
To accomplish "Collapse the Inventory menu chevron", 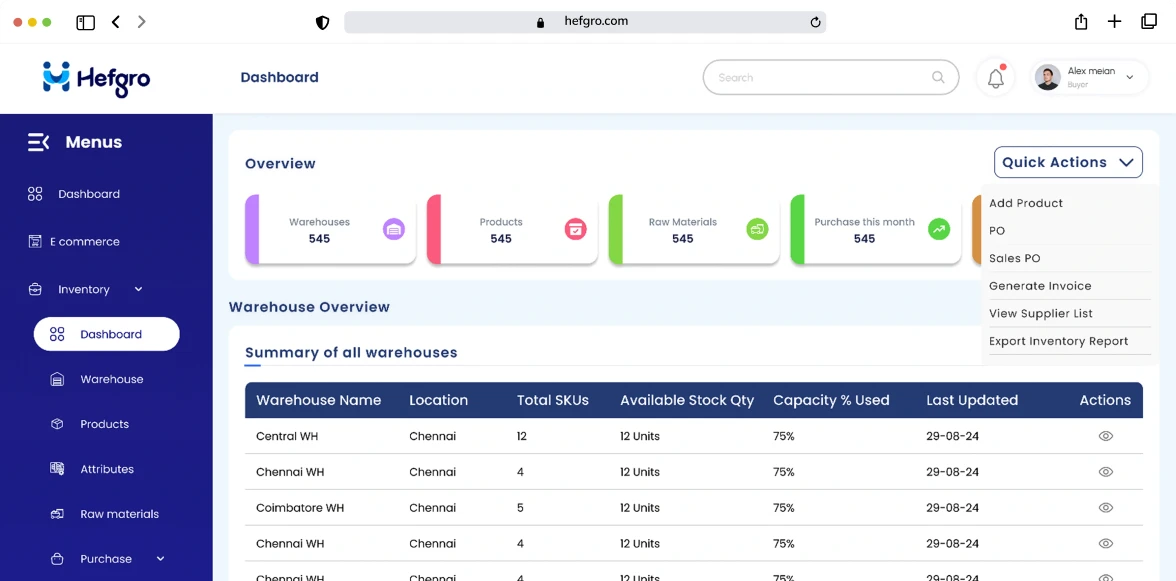I will click(x=138, y=289).
